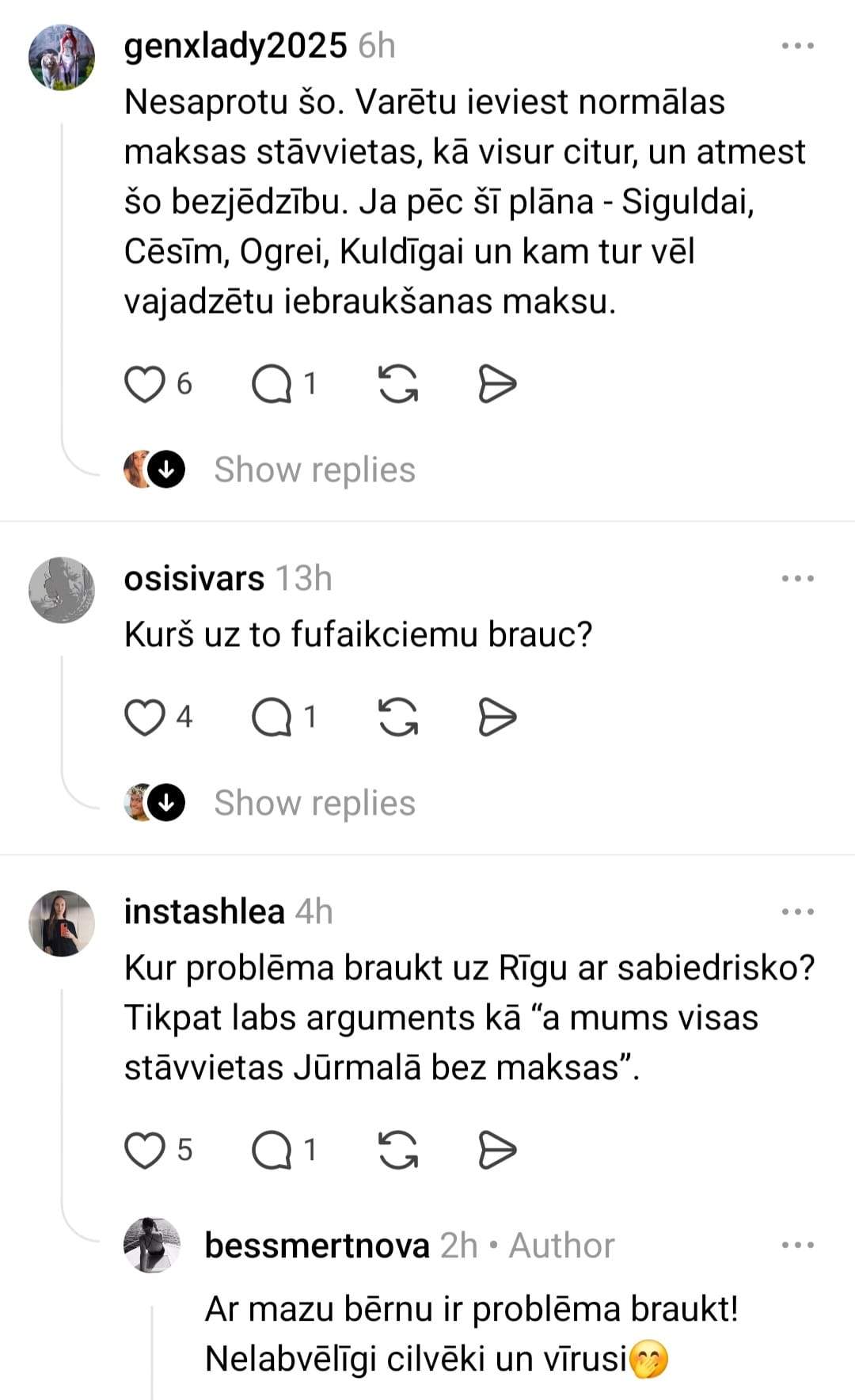
Task: View instashlea's profile picture
Action: tap(62, 923)
